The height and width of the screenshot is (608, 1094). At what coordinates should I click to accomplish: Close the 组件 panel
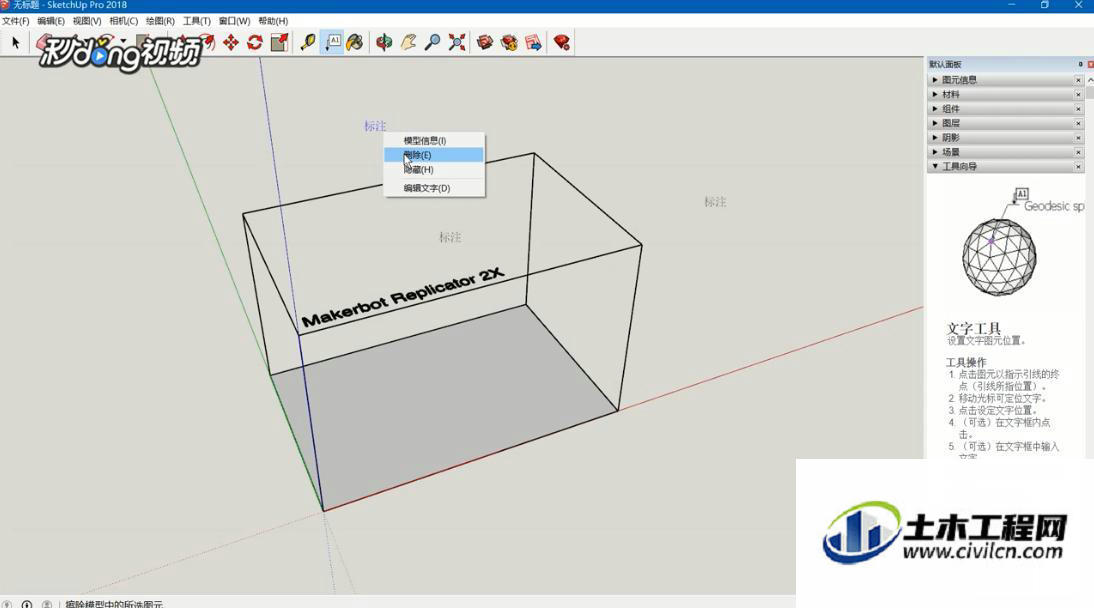pos(1078,109)
